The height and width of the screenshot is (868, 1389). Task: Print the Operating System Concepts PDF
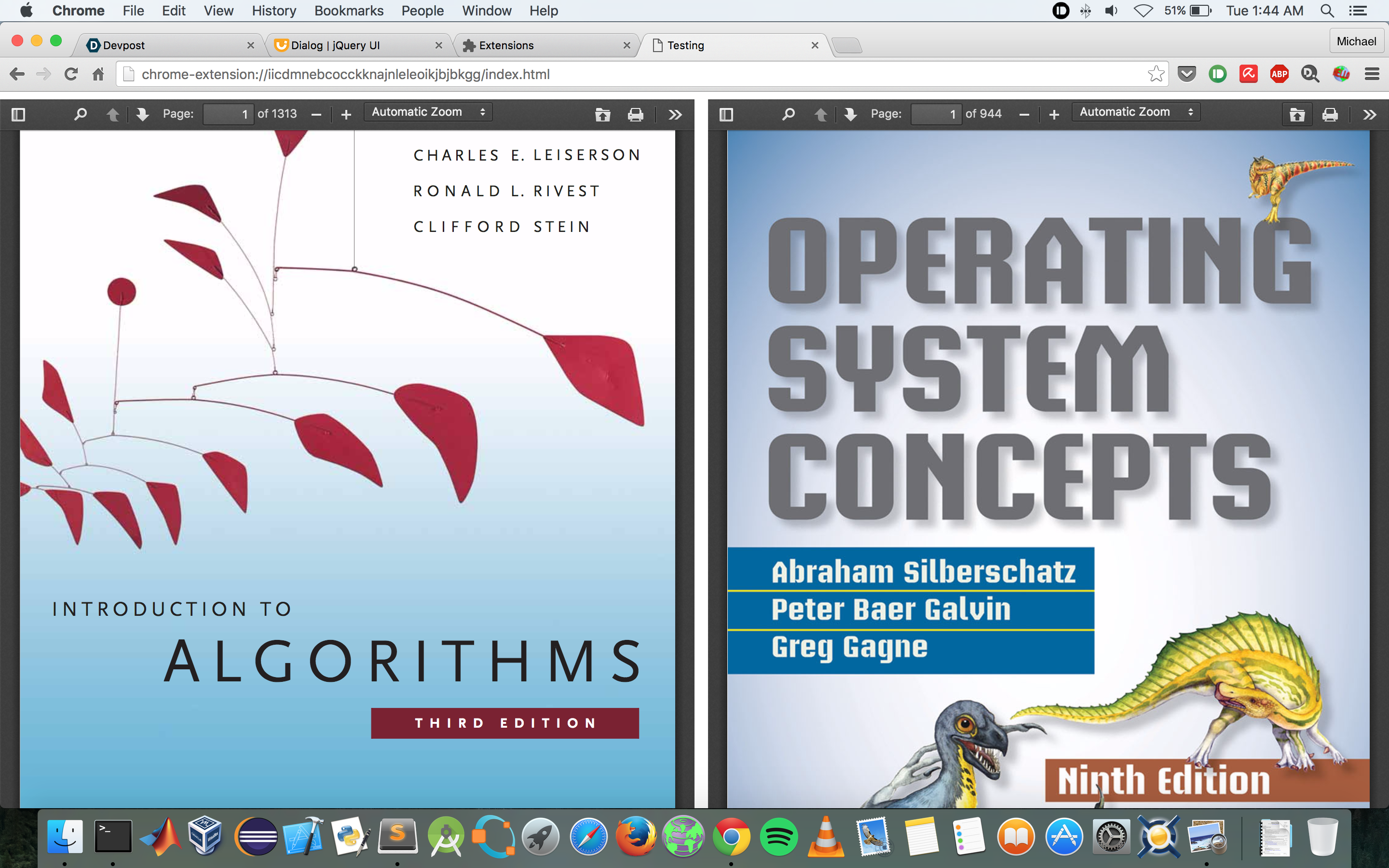pyautogui.click(x=1330, y=115)
